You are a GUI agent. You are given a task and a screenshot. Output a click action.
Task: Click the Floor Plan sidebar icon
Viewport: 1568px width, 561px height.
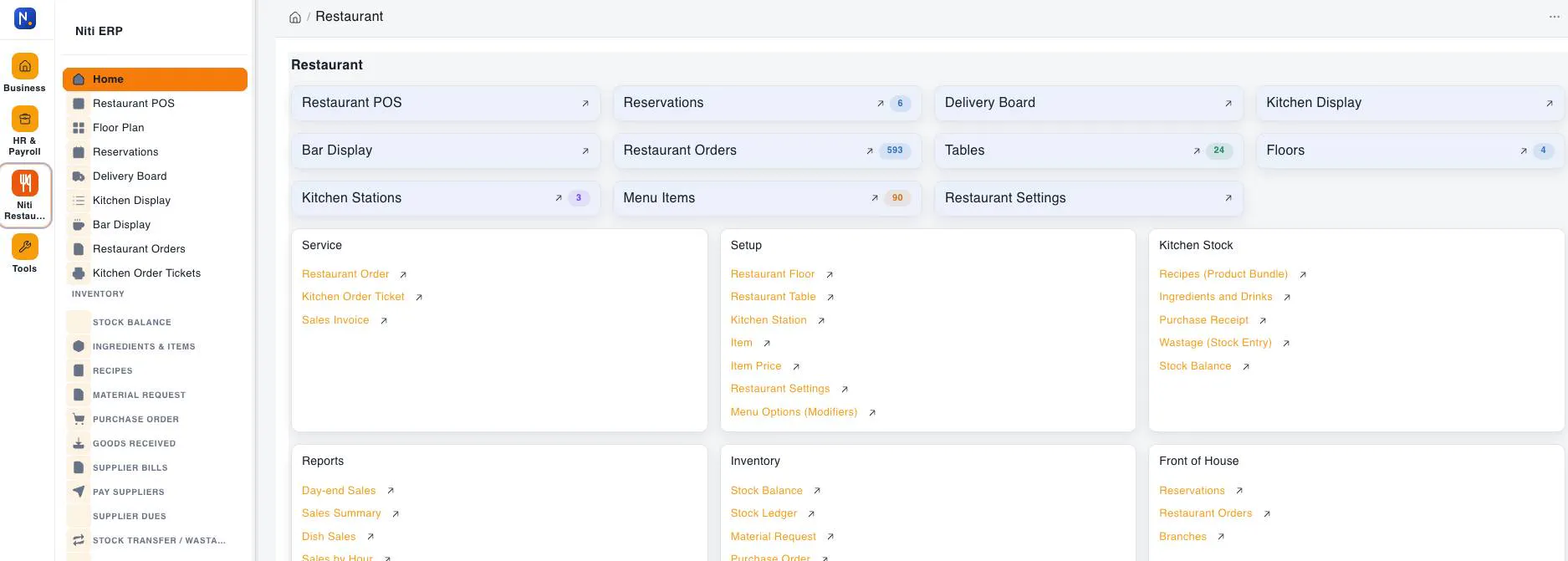79,128
